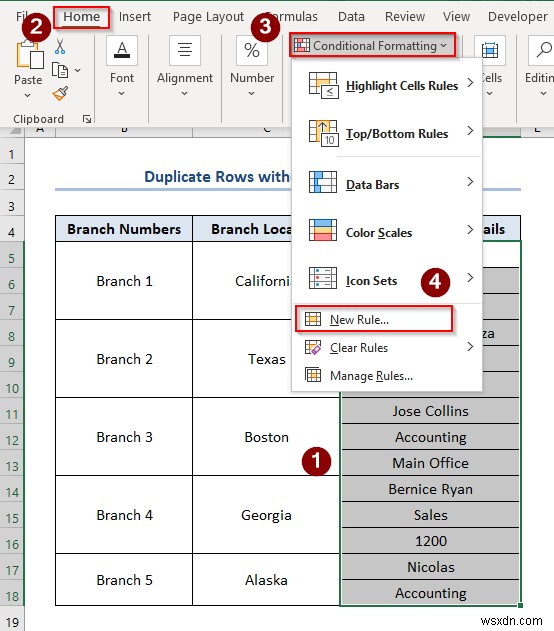The image size is (554, 631).
Task: Switch to the Home tab
Action: [x=82, y=17]
